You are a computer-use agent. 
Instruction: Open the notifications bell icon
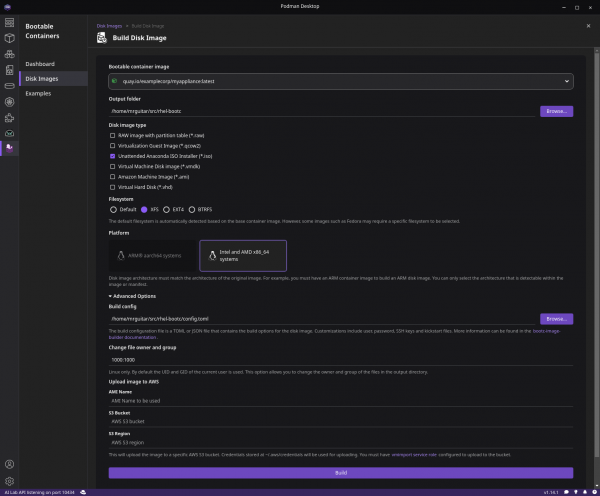[x=585, y=492]
